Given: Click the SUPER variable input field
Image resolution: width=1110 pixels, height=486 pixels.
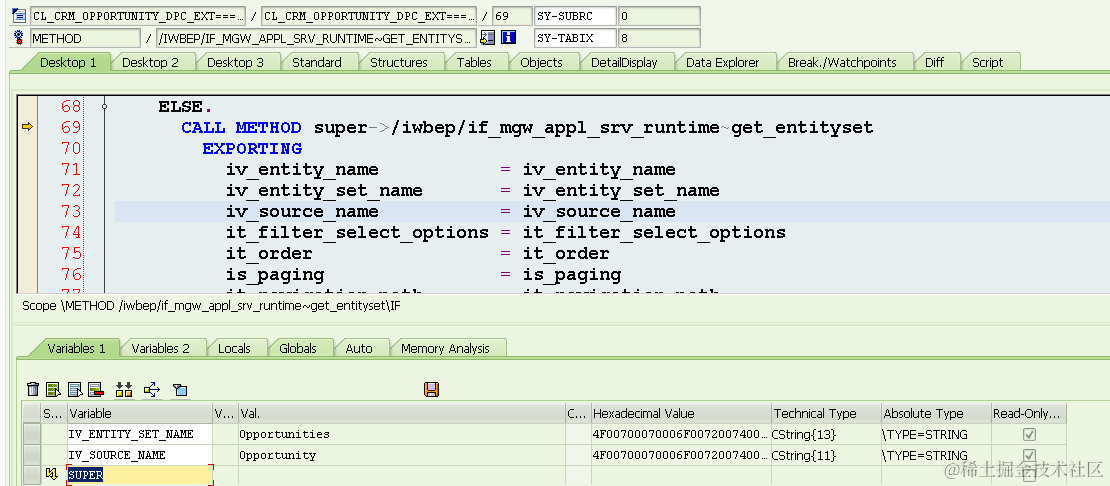Looking at the screenshot, I should tap(140, 475).
